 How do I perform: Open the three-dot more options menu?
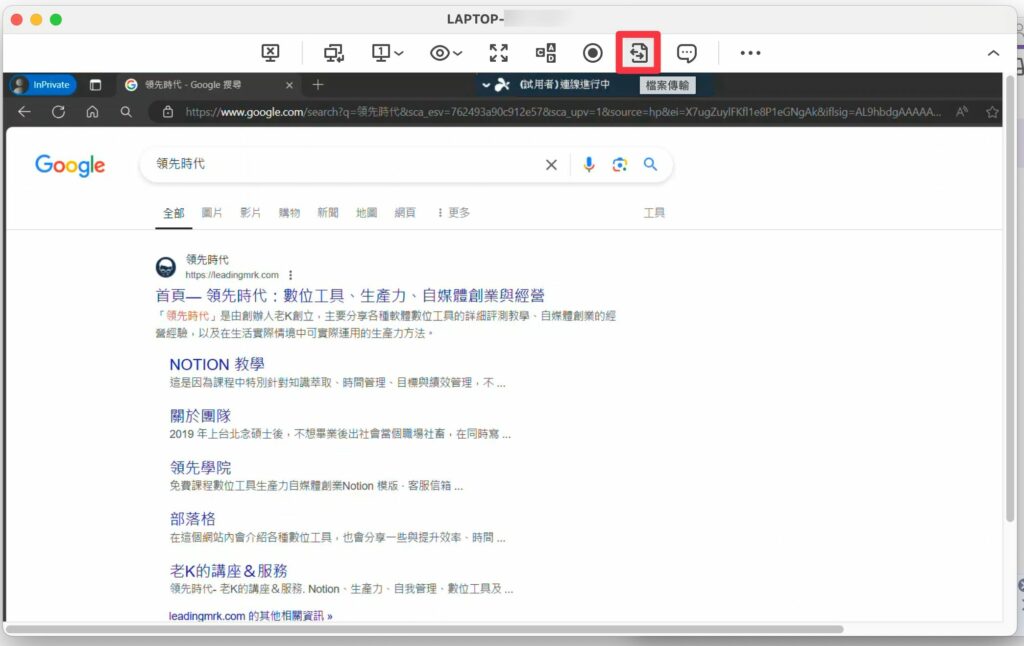(x=750, y=53)
